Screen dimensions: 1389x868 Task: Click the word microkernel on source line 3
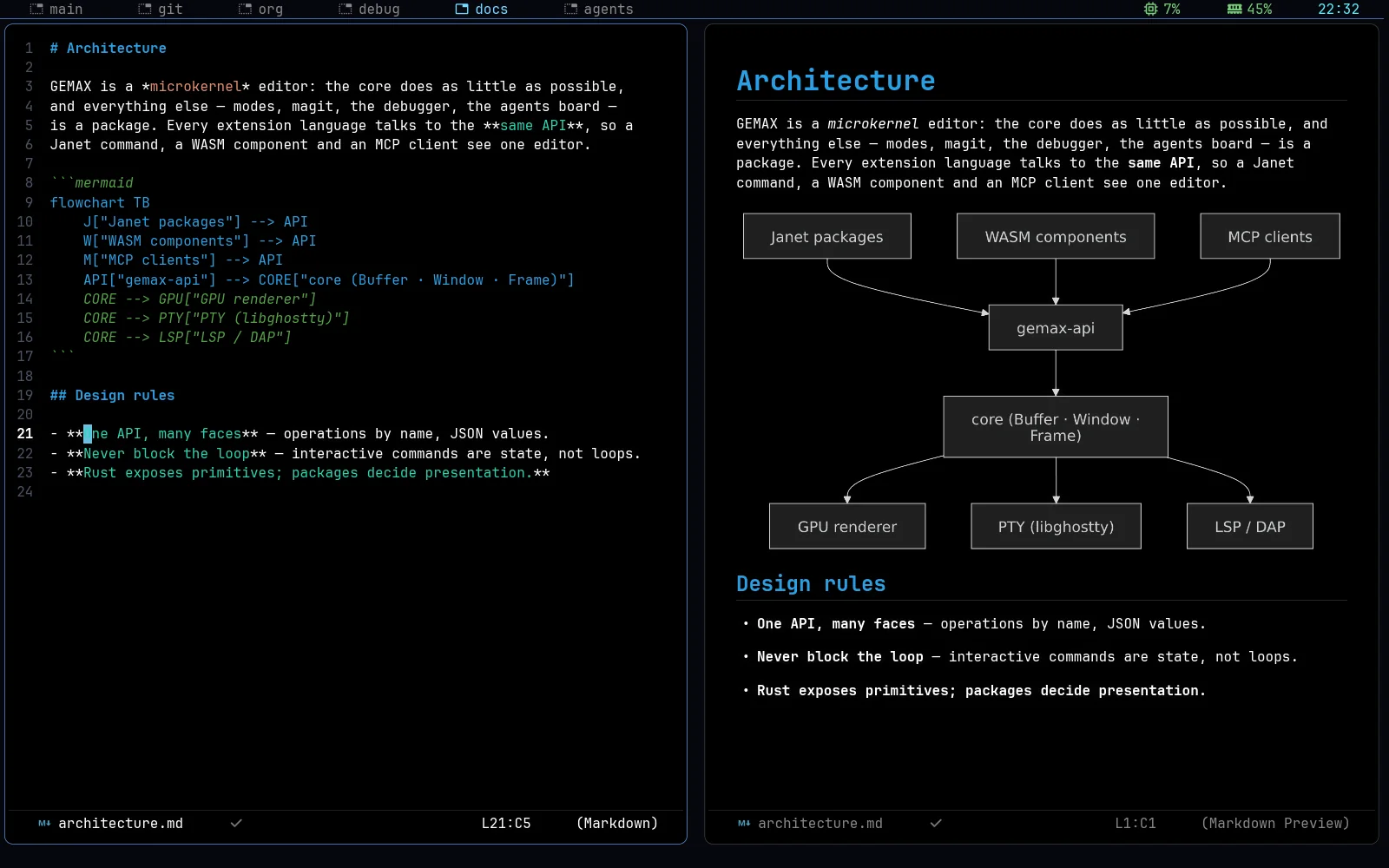pyautogui.click(x=196, y=87)
